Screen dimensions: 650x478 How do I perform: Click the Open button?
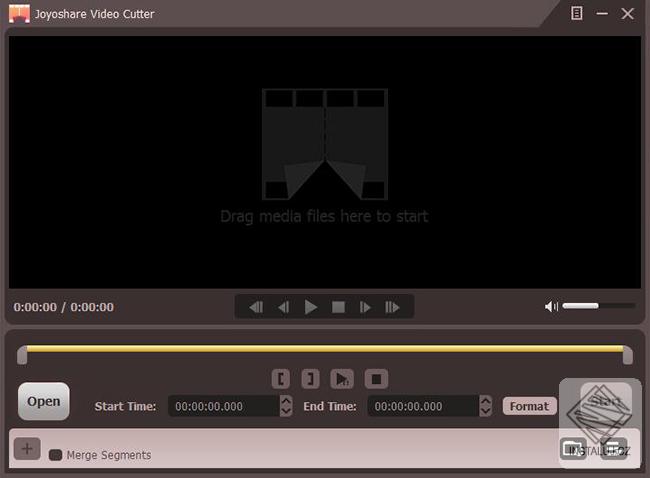pyautogui.click(x=44, y=401)
